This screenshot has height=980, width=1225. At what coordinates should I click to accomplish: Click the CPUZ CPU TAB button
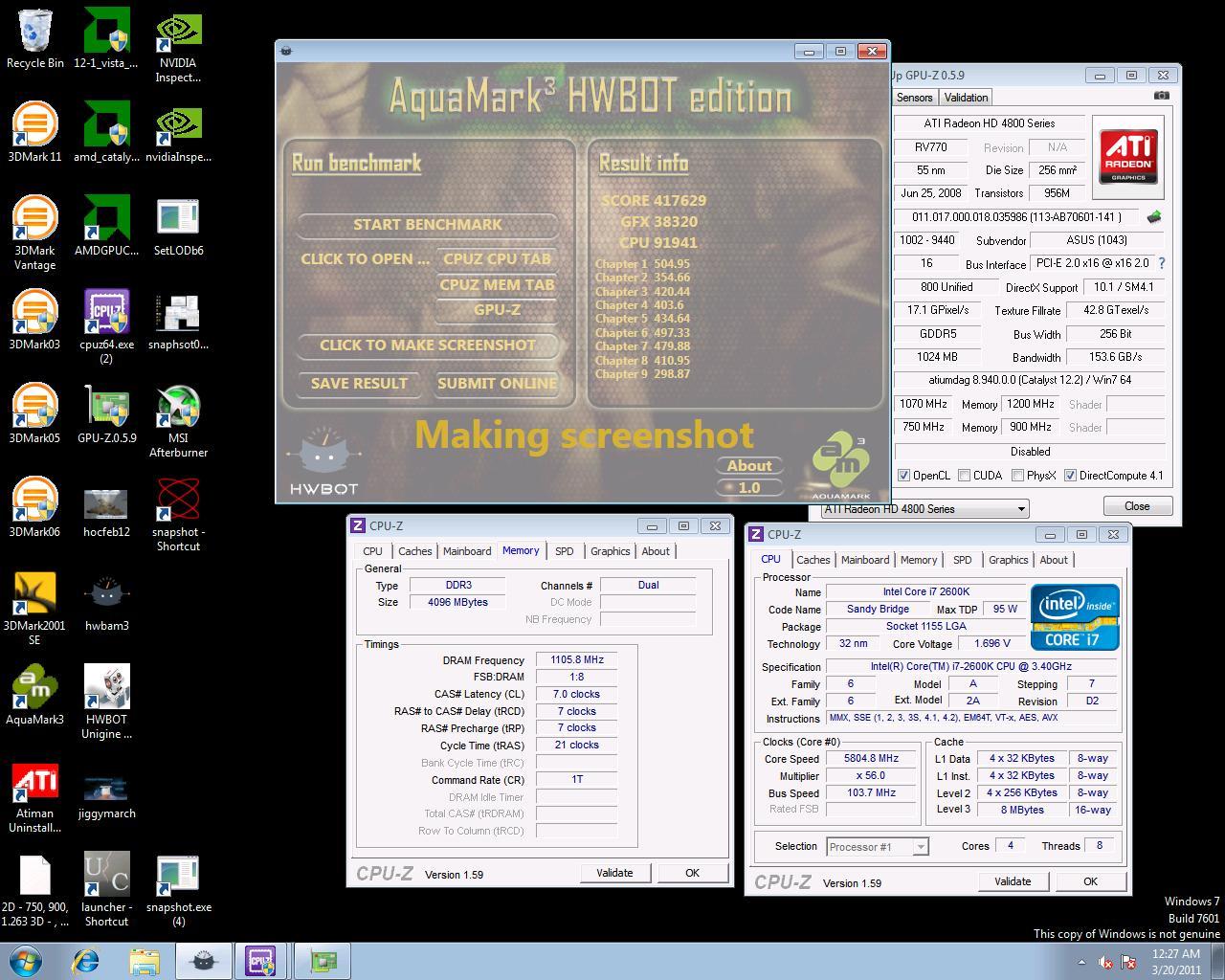click(x=497, y=258)
